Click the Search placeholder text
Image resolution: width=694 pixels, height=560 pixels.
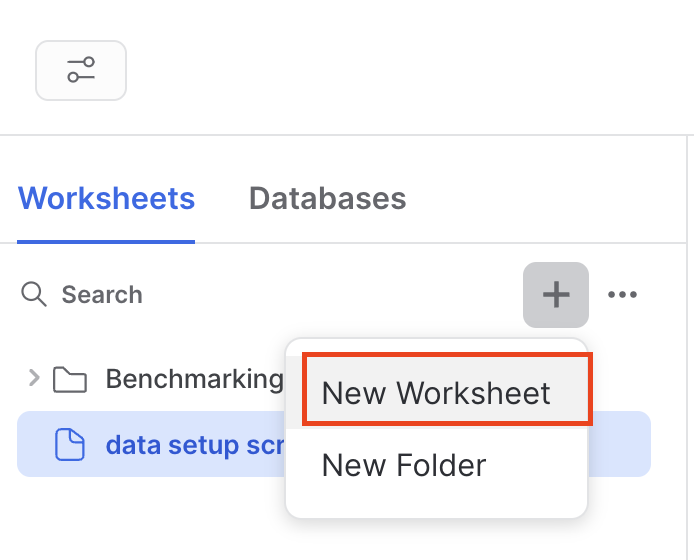[x=102, y=294]
